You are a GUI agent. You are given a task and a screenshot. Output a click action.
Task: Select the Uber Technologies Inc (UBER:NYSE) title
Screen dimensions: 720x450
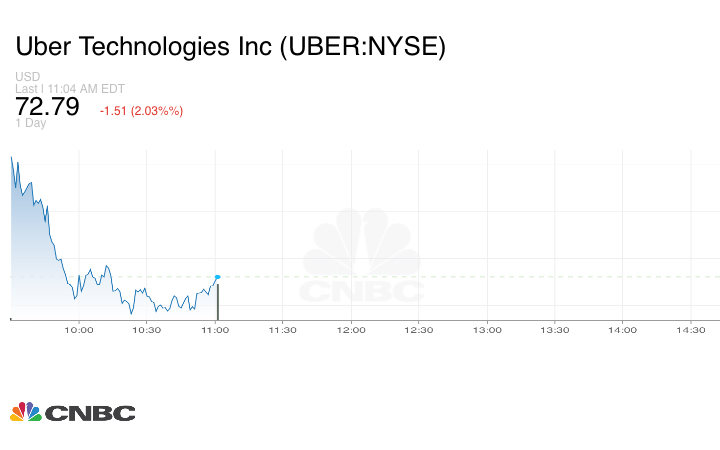point(230,47)
